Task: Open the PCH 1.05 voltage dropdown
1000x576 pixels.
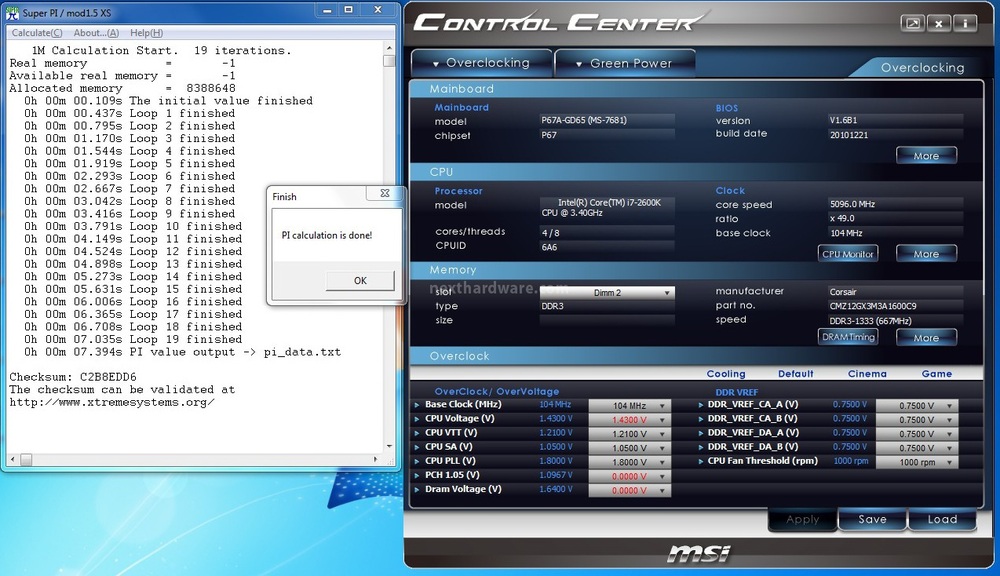Action: (x=629, y=476)
